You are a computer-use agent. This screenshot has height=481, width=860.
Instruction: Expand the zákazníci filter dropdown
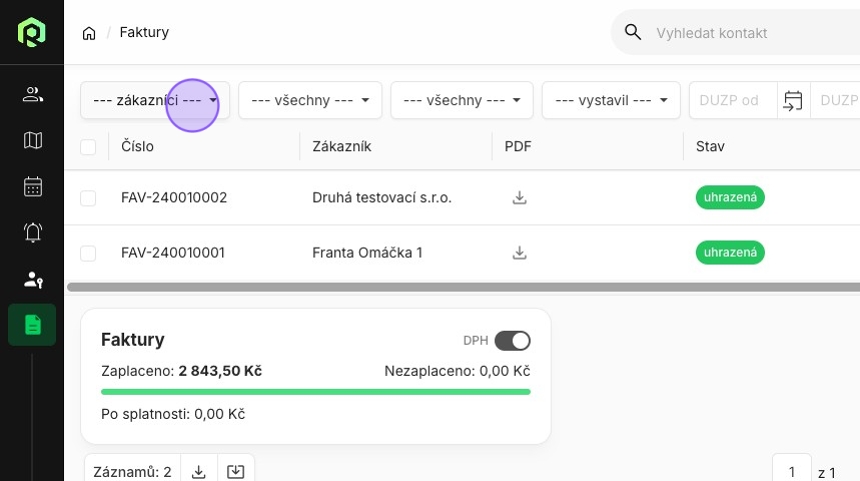(x=155, y=100)
